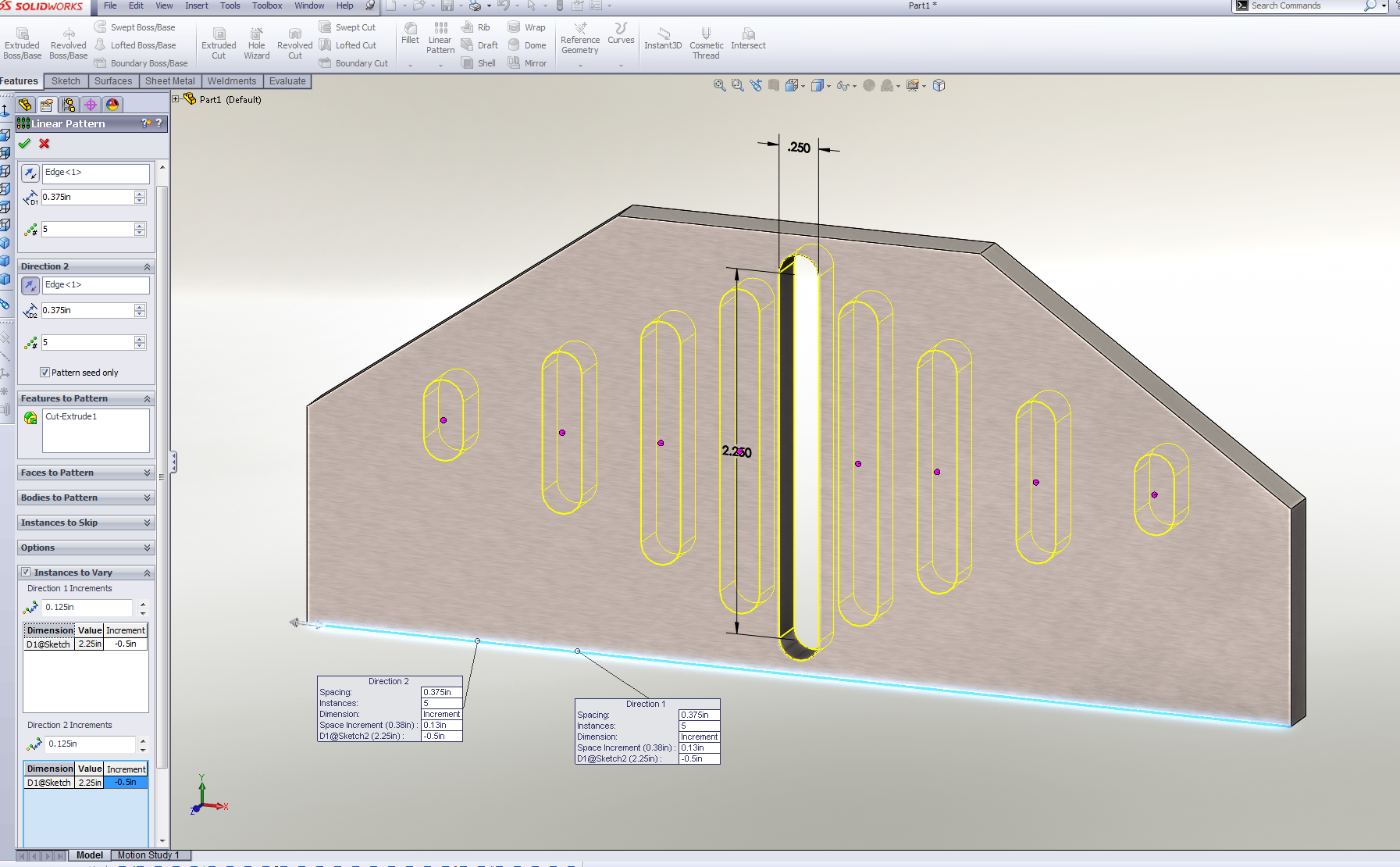Click the Mirror tool icon

515,63
